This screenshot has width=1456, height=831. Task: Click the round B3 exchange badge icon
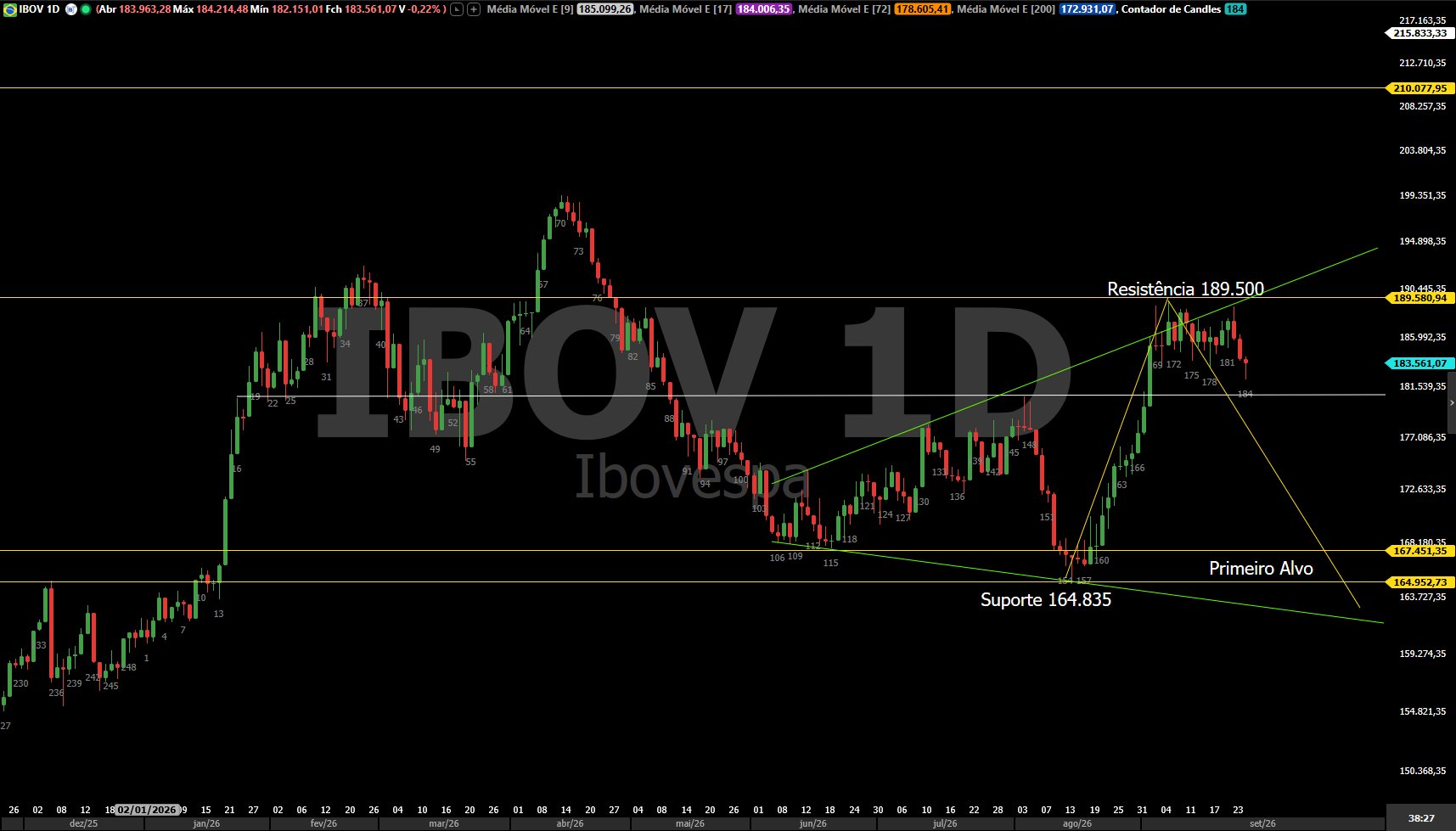(71, 9)
